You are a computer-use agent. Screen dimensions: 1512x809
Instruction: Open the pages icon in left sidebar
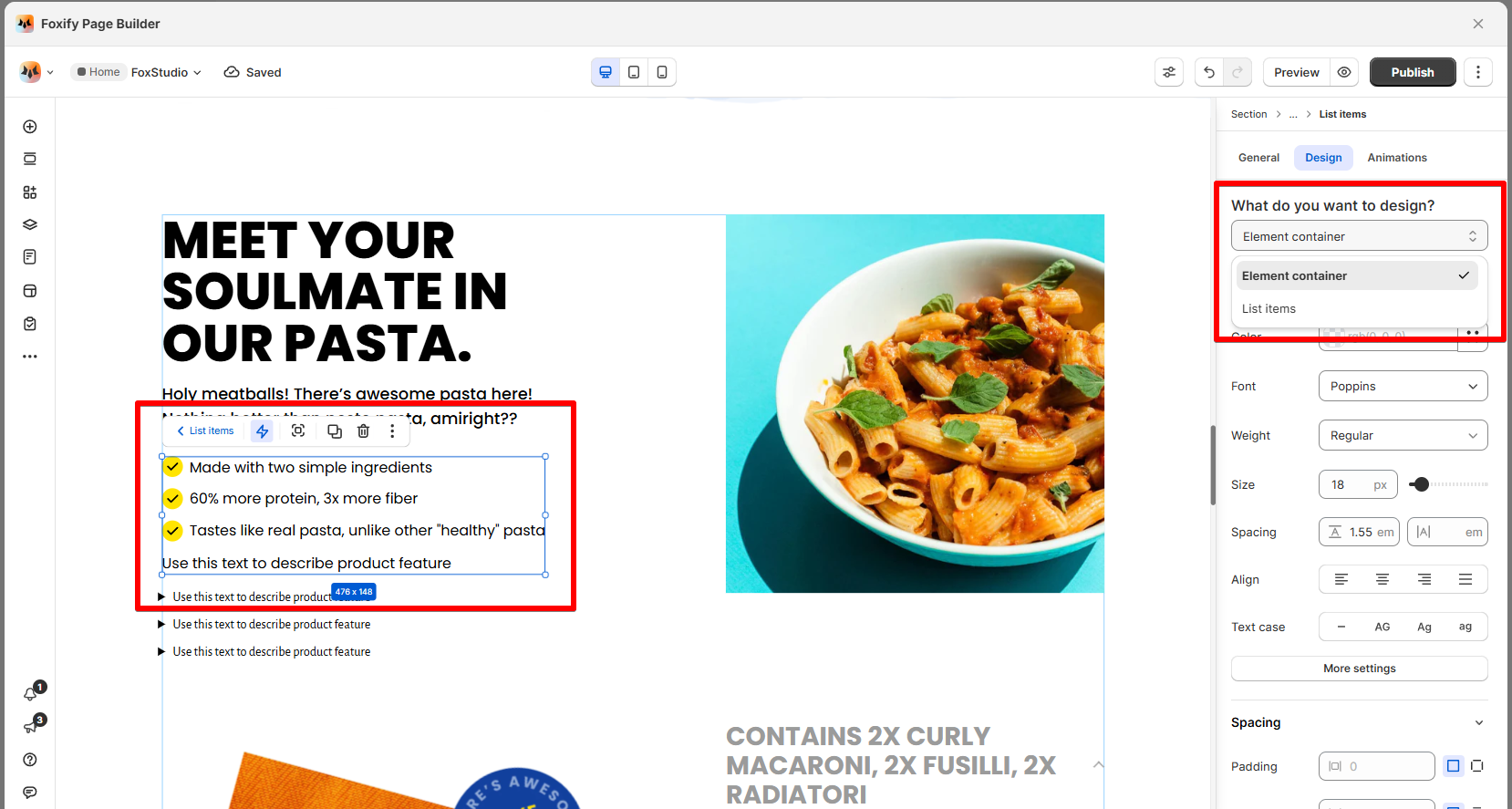(30, 257)
